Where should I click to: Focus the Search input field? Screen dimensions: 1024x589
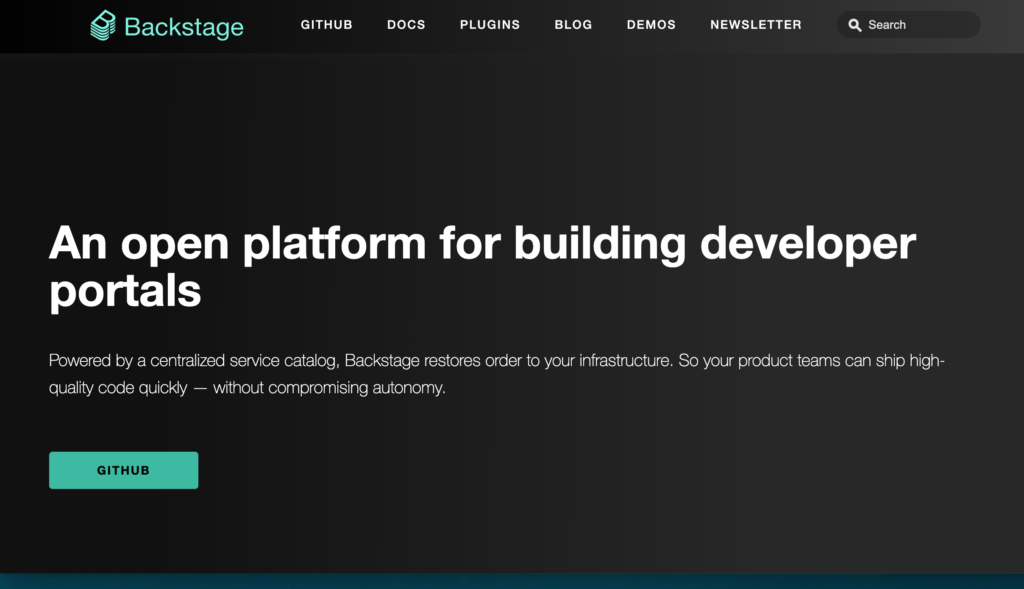pos(908,25)
